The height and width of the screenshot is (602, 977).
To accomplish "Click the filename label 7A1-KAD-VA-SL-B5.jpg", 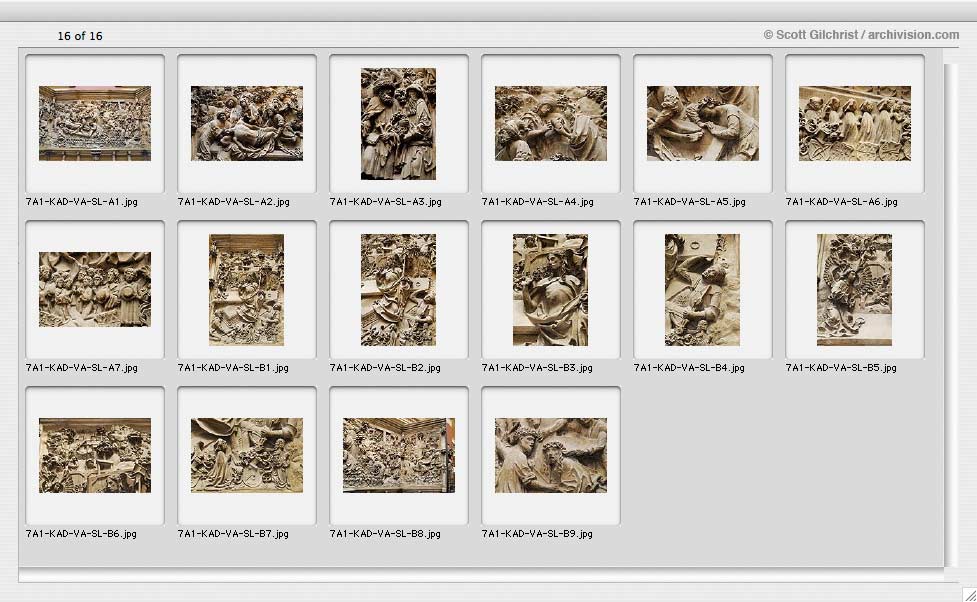I will (x=841, y=368).
